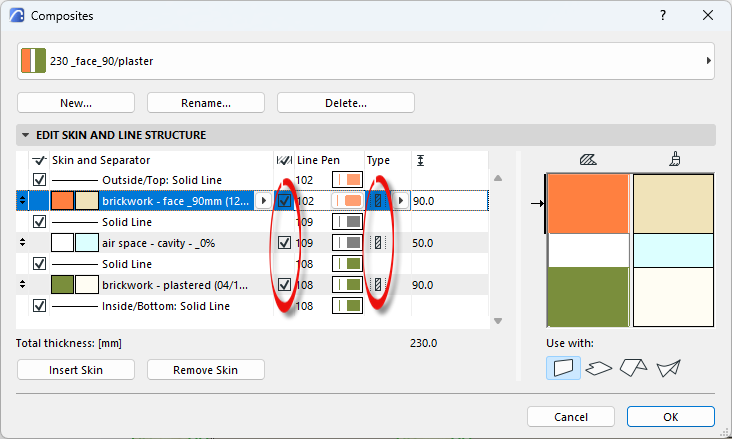Collapse the Edit Skin and Line Structure panel
Image resolution: width=732 pixels, height=439 pixels.
click(26, 135)
